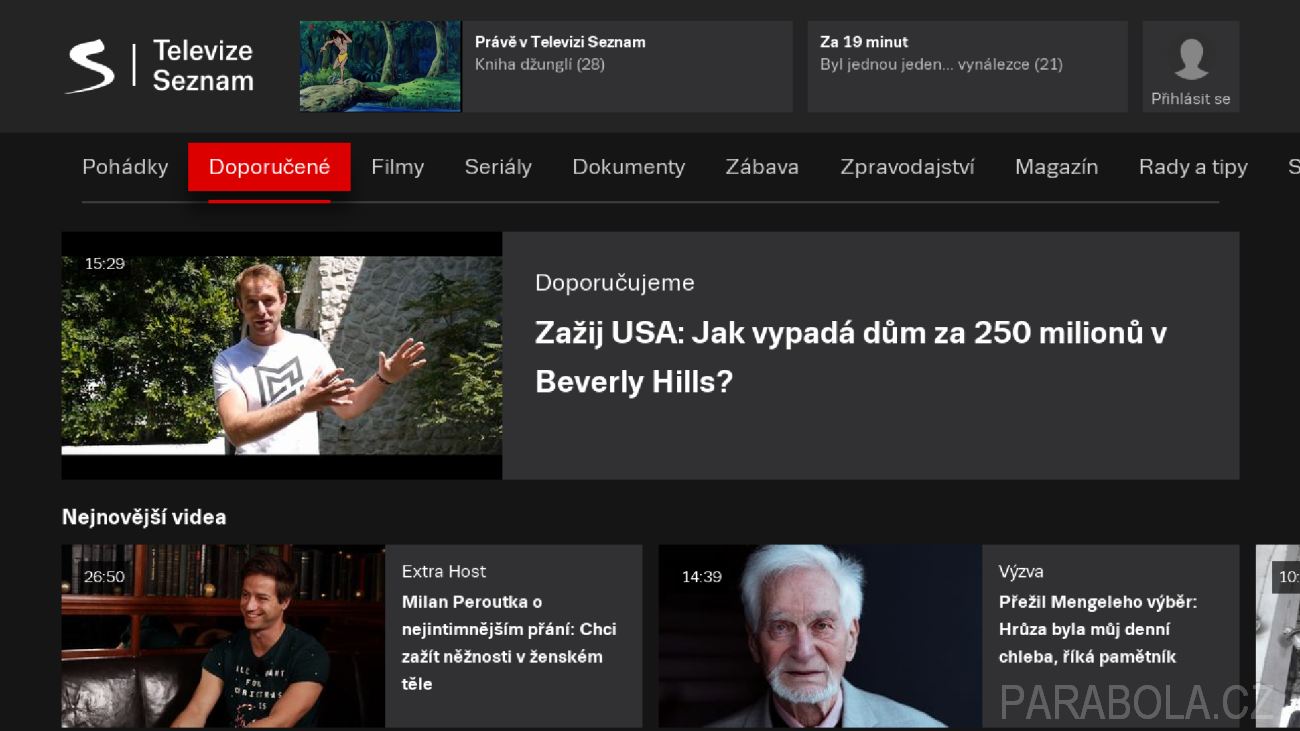This screenshot has width=1300, height=731.
Task: Click the Byl jednou jeden vynálezce text
Action: [941, 64]
